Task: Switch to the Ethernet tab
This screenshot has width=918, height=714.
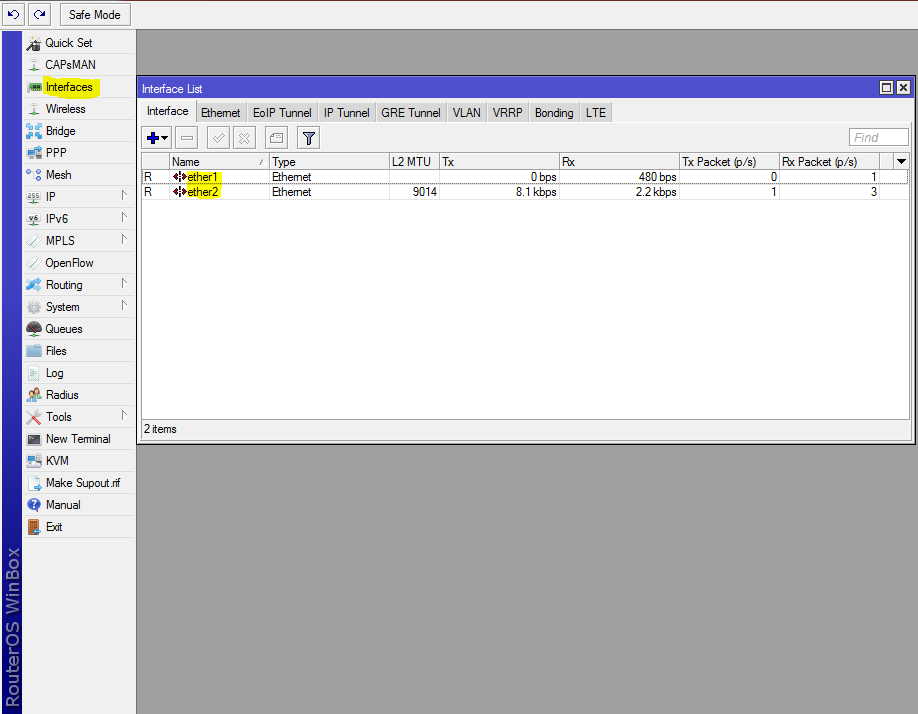Action: coord(221,112)
